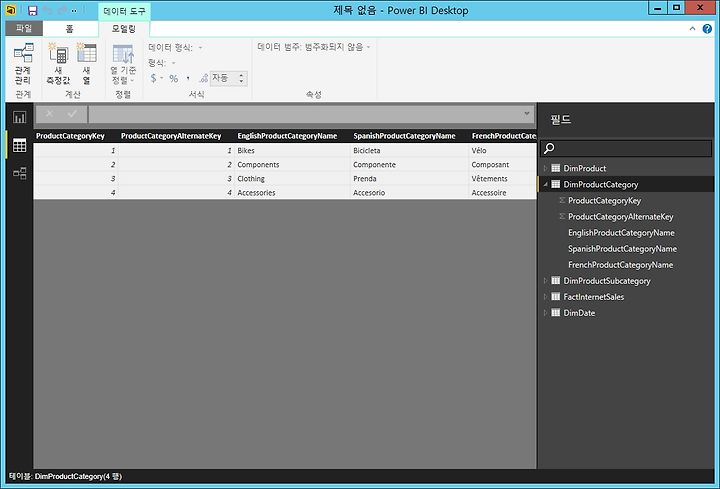Switch to Data view grid icon
Screen dimensions: 720x489
19,146
